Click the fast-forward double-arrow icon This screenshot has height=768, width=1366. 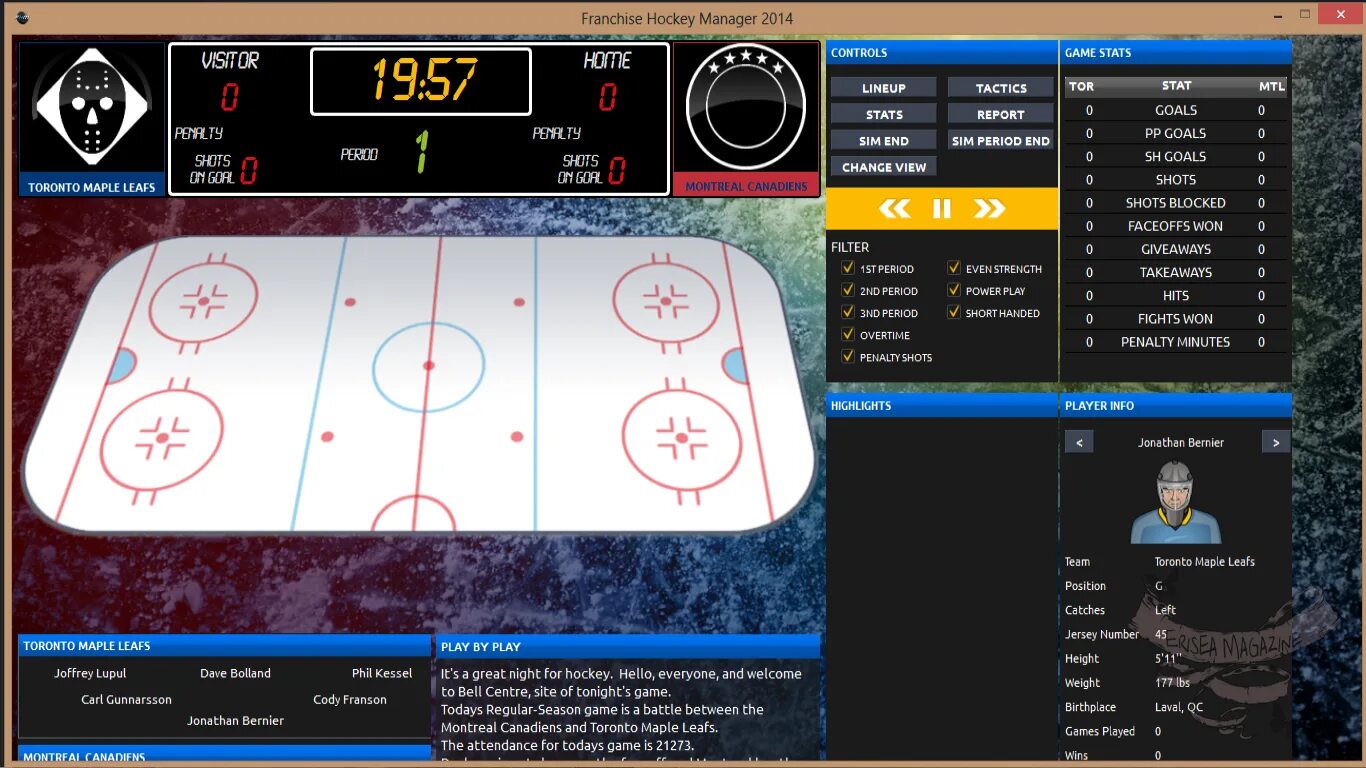(x=988, y=208)
